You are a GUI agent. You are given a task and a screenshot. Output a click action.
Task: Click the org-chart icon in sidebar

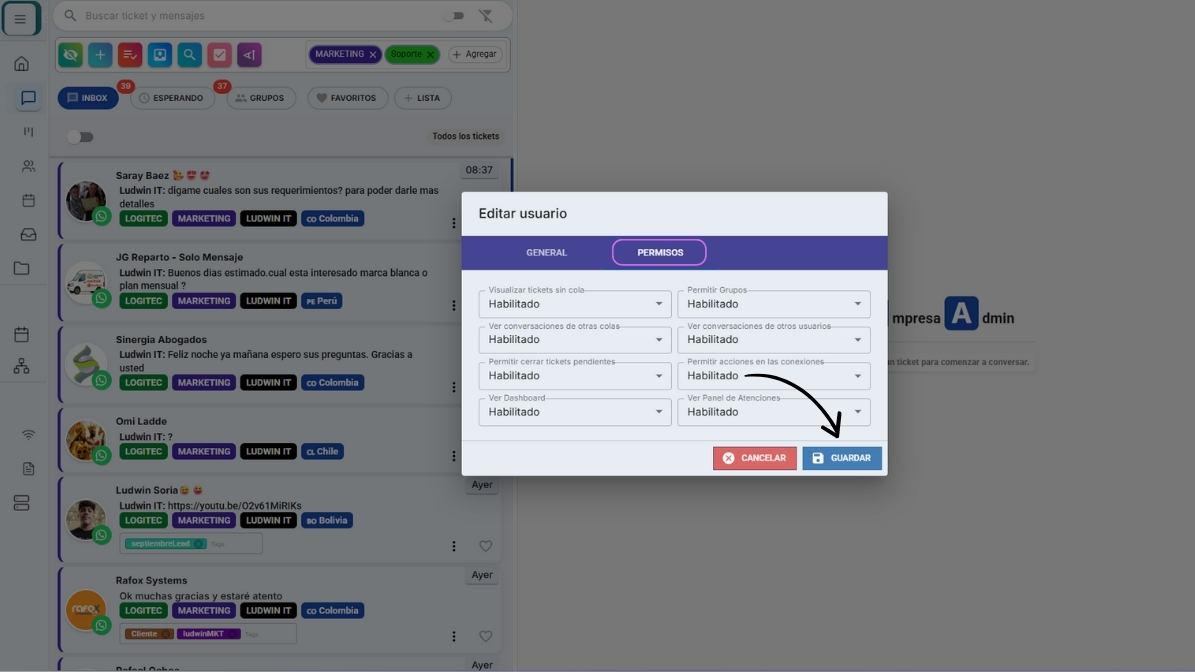tap(21, 367)
